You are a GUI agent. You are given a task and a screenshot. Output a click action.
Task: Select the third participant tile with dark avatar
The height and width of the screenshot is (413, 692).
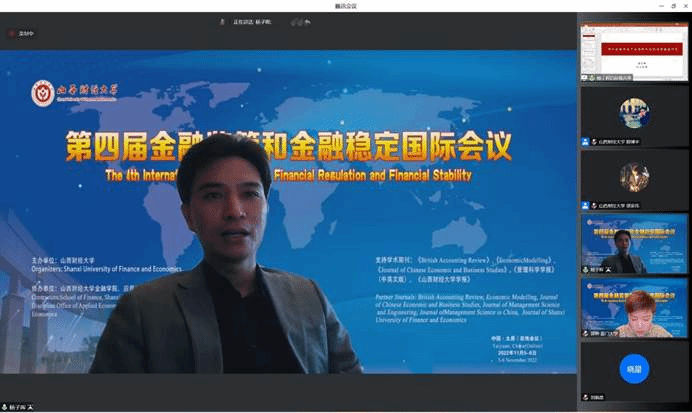(x=632, y=177)
